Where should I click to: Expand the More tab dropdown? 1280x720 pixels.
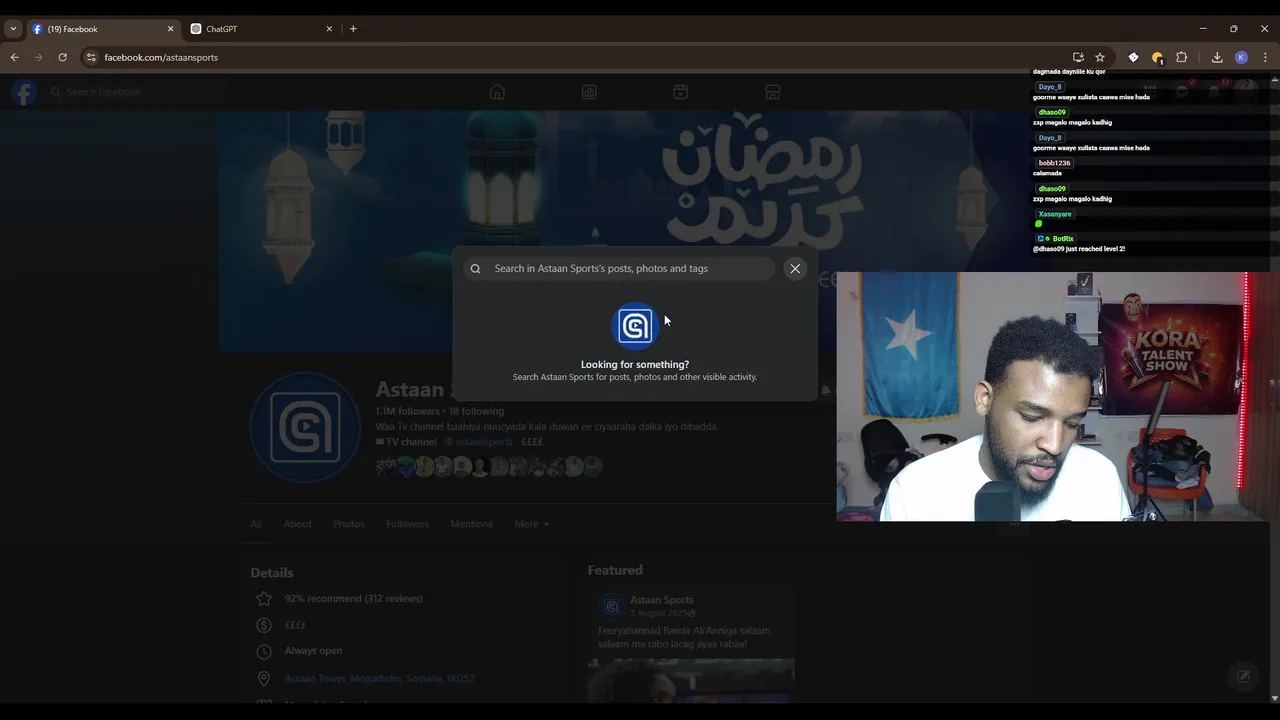pos(532,524)
